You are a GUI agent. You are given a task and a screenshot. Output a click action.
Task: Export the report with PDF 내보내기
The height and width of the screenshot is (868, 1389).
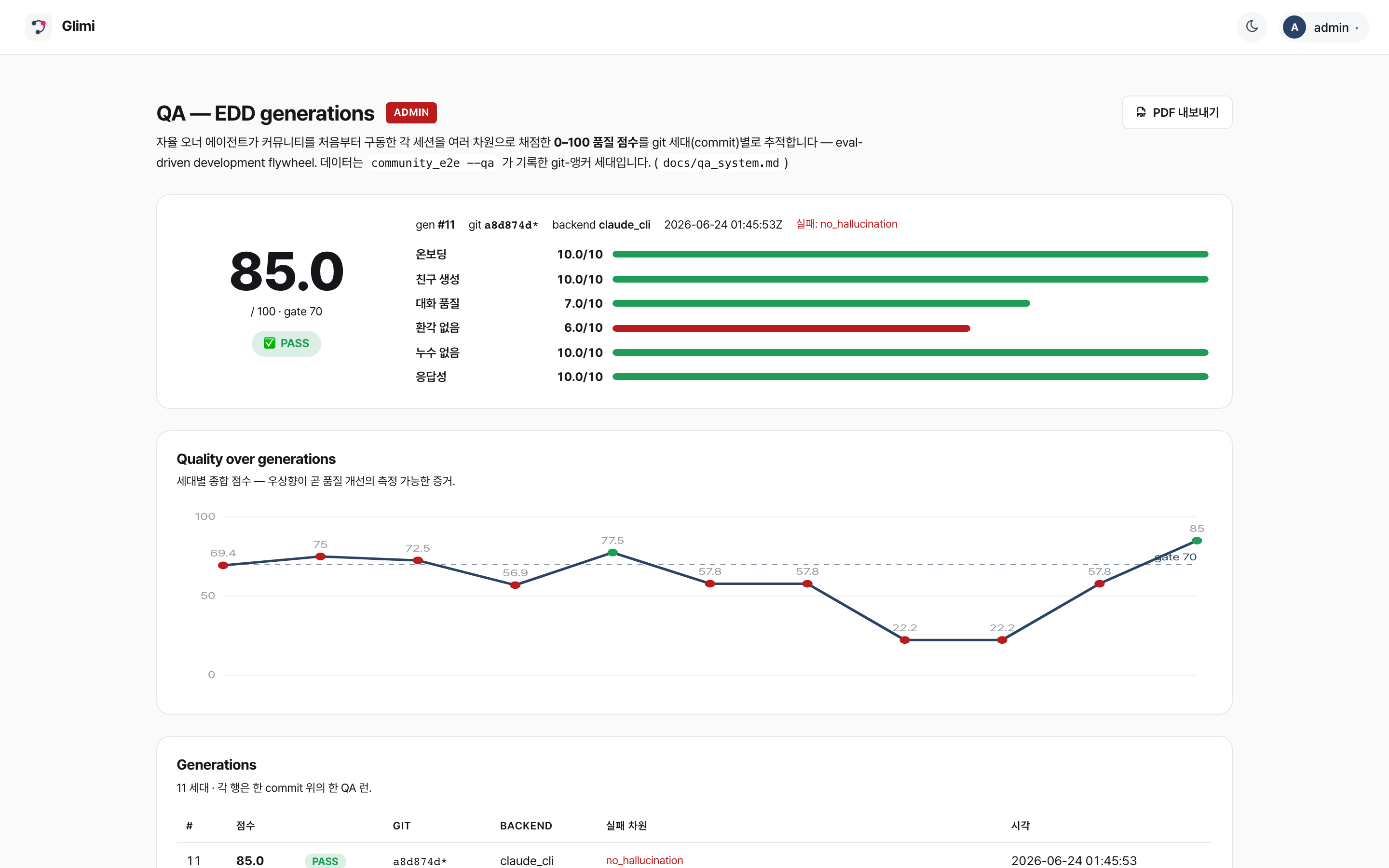coord(1177,112)
